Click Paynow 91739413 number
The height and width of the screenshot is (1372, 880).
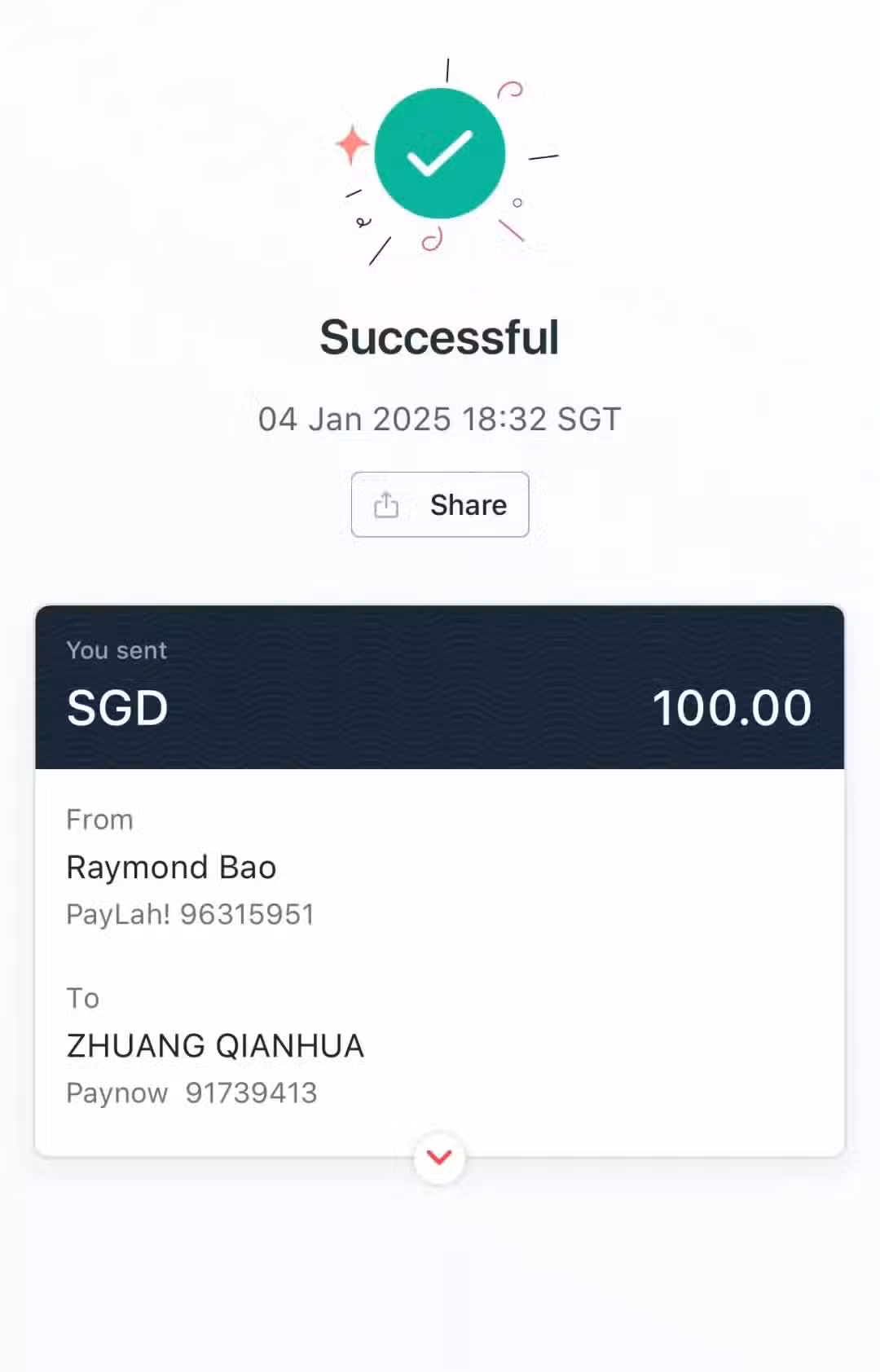(191, 1093)
